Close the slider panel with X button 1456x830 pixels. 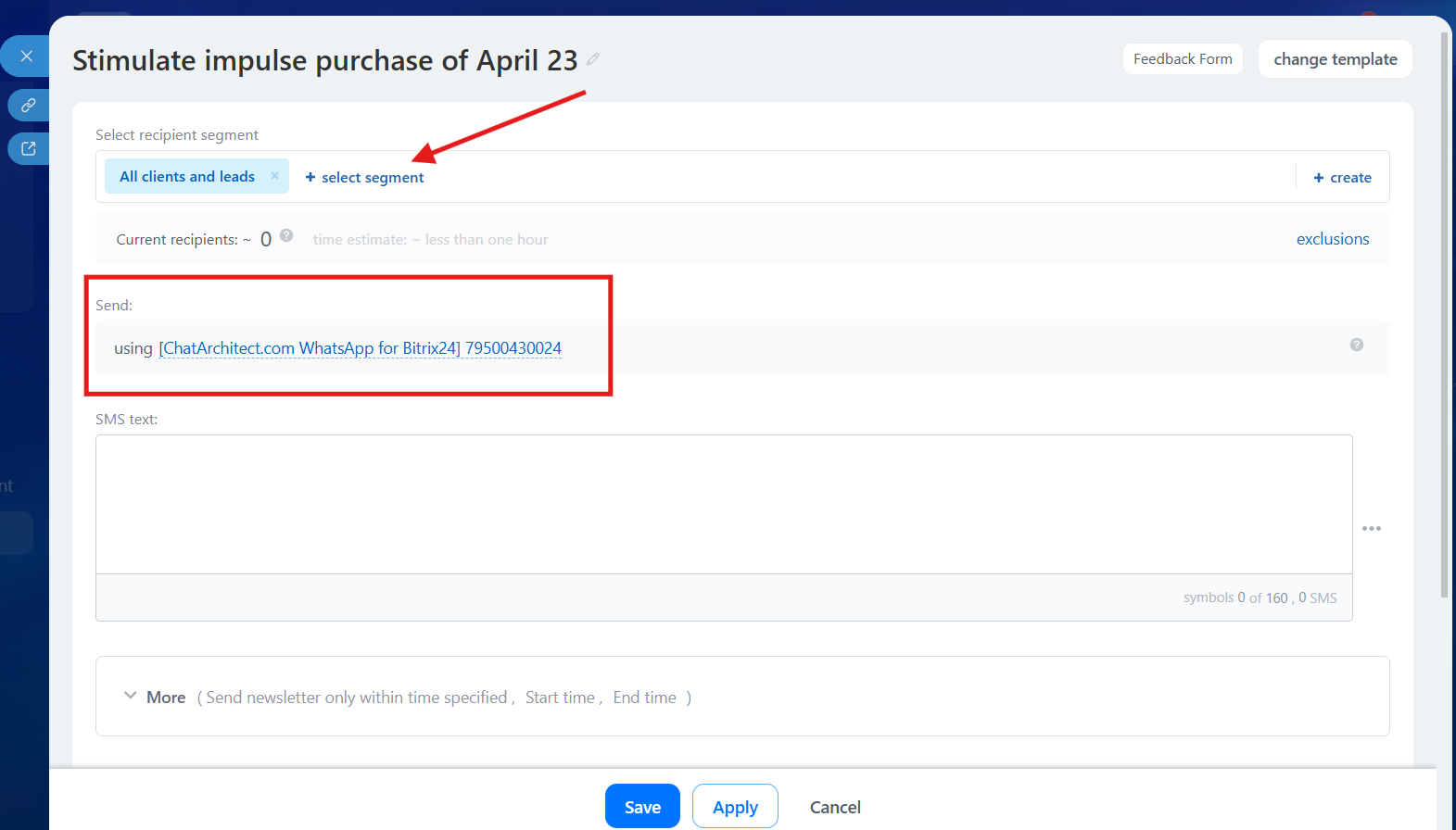point(27,57)
